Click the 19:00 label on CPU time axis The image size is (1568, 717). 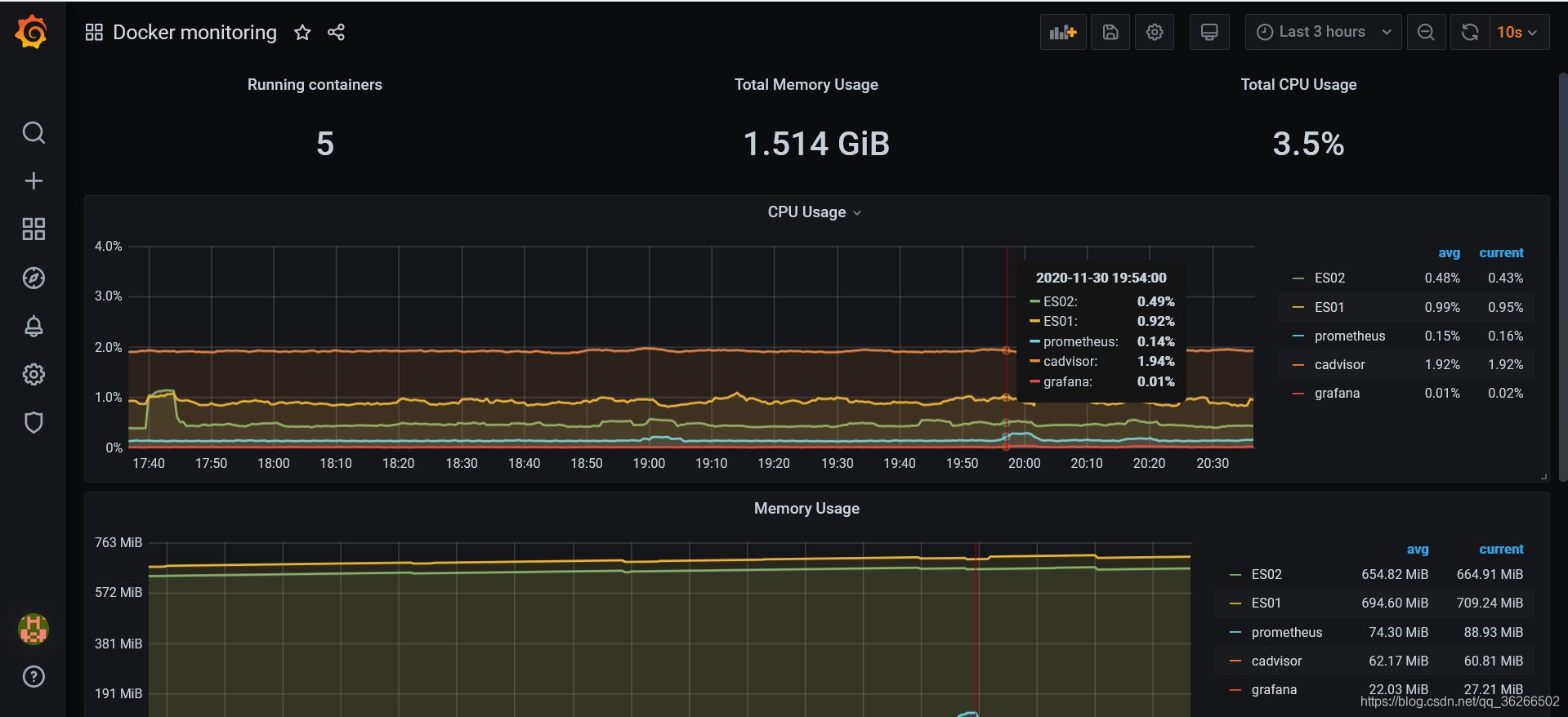(649, 464)
